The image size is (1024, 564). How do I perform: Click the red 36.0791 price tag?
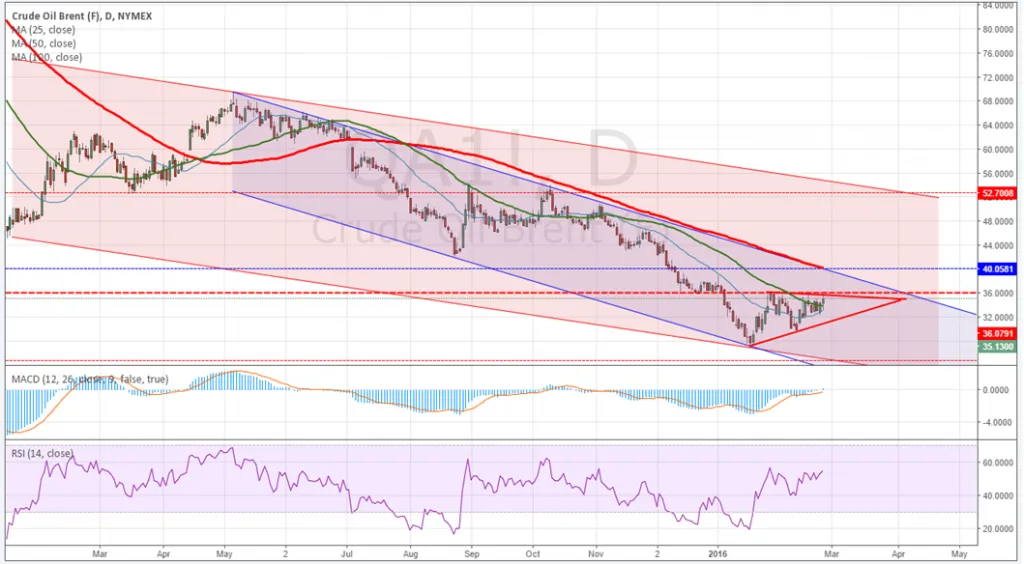(998, 334)
